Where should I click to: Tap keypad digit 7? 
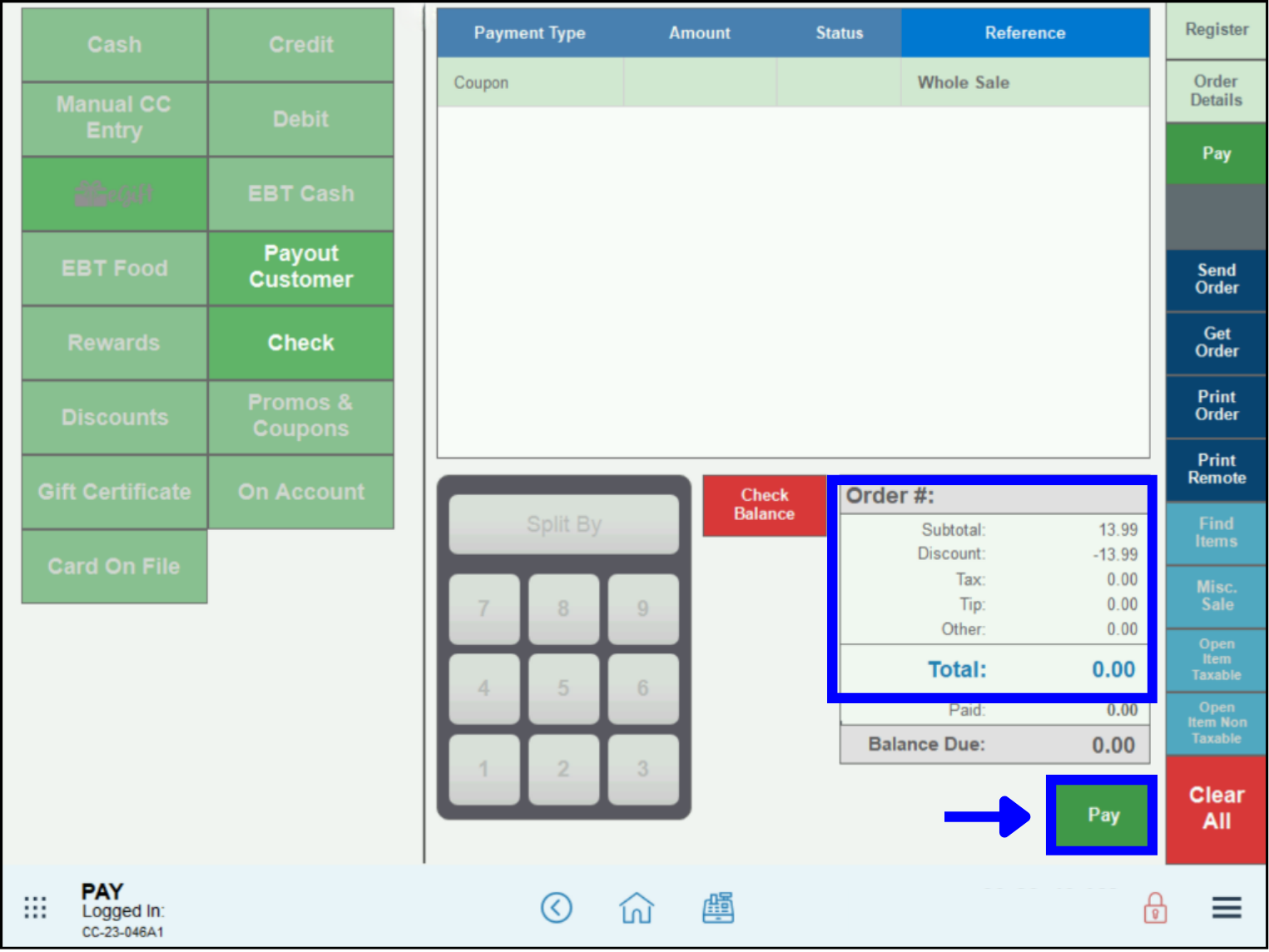(x=484, y=608)
